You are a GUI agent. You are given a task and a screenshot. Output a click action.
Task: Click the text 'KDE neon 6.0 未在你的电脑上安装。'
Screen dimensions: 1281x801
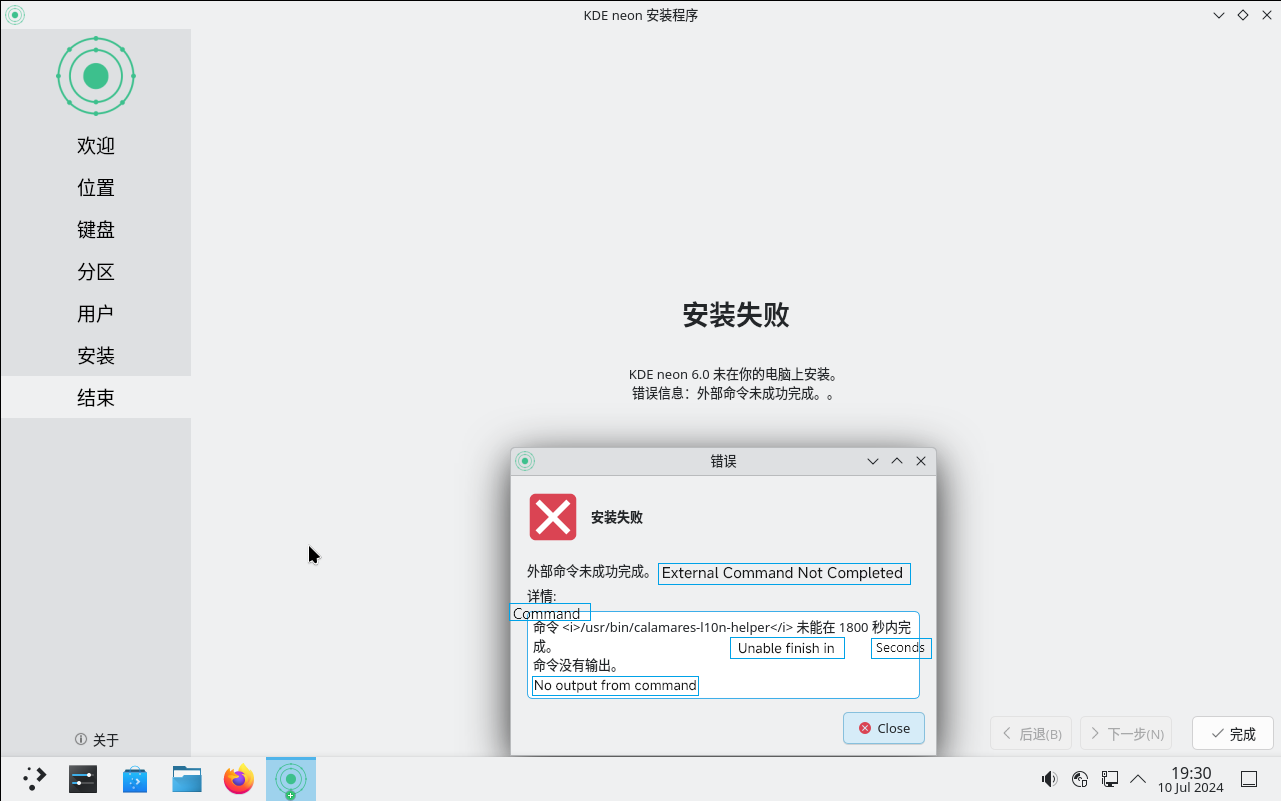click(x=736, y=375)
